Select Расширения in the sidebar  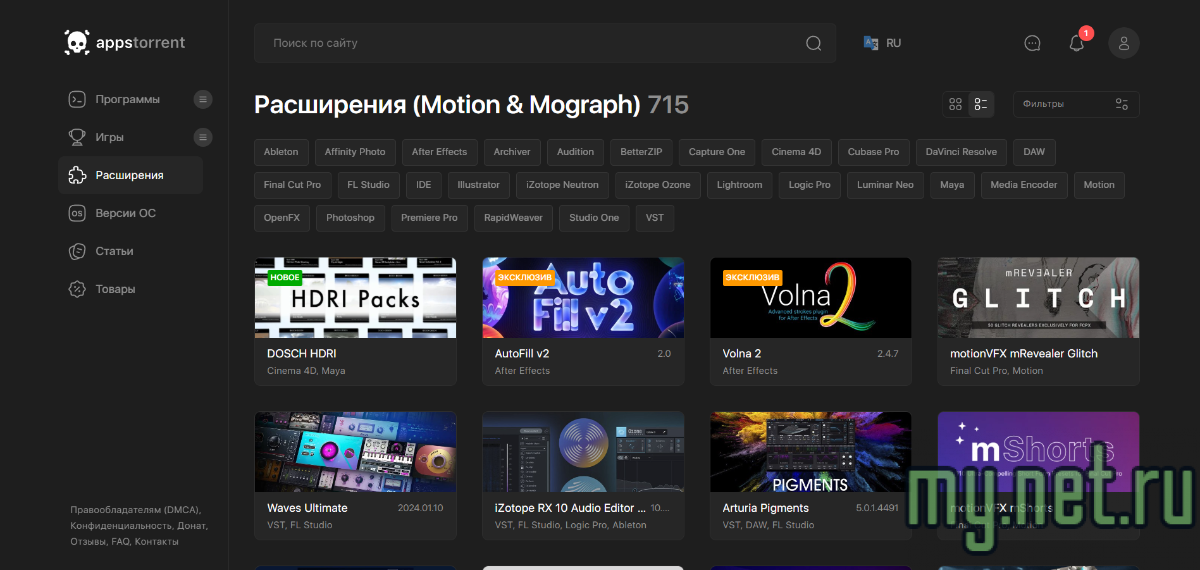[130, 175]
